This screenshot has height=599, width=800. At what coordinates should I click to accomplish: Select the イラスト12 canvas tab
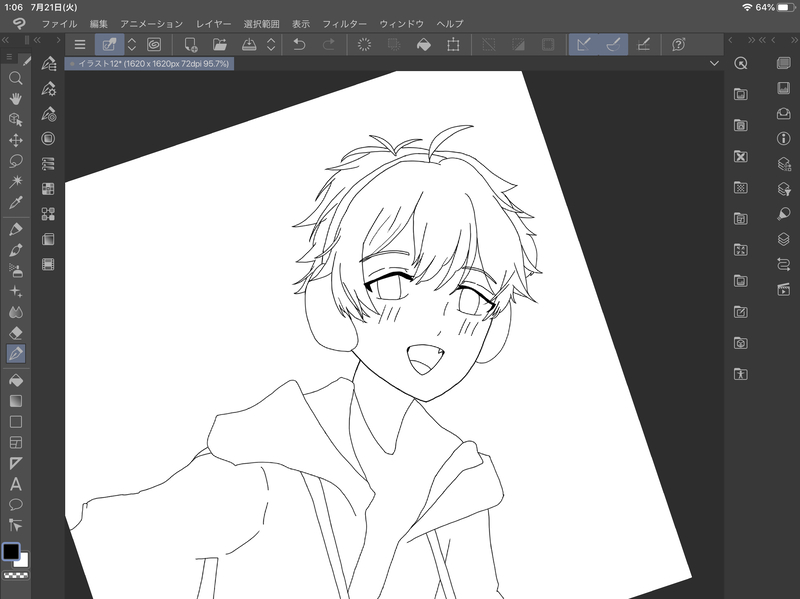tap(149, 64)
